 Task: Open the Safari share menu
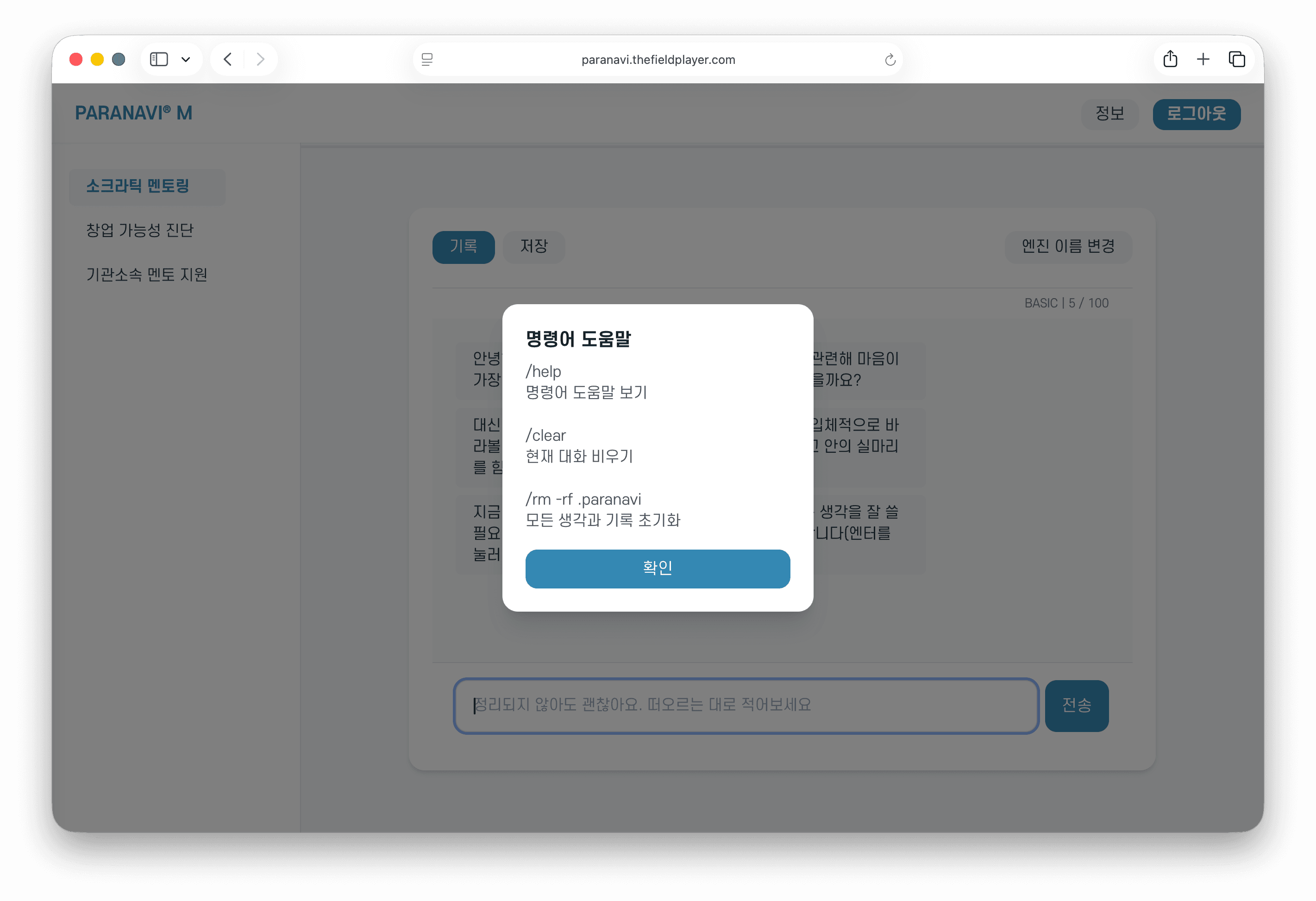[x=1170, y=59]
